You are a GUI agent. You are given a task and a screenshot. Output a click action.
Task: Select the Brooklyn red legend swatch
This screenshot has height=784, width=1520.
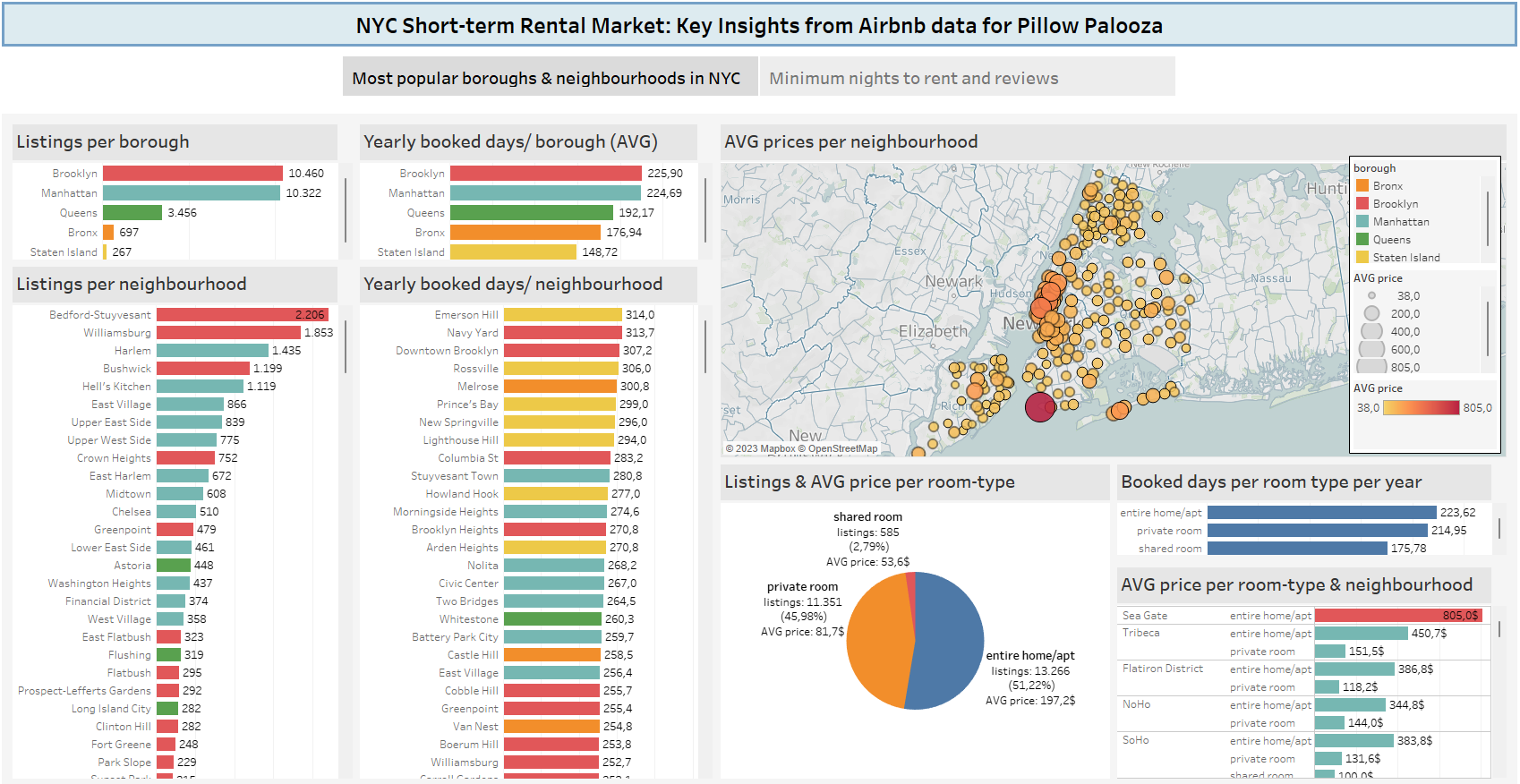1362,204
